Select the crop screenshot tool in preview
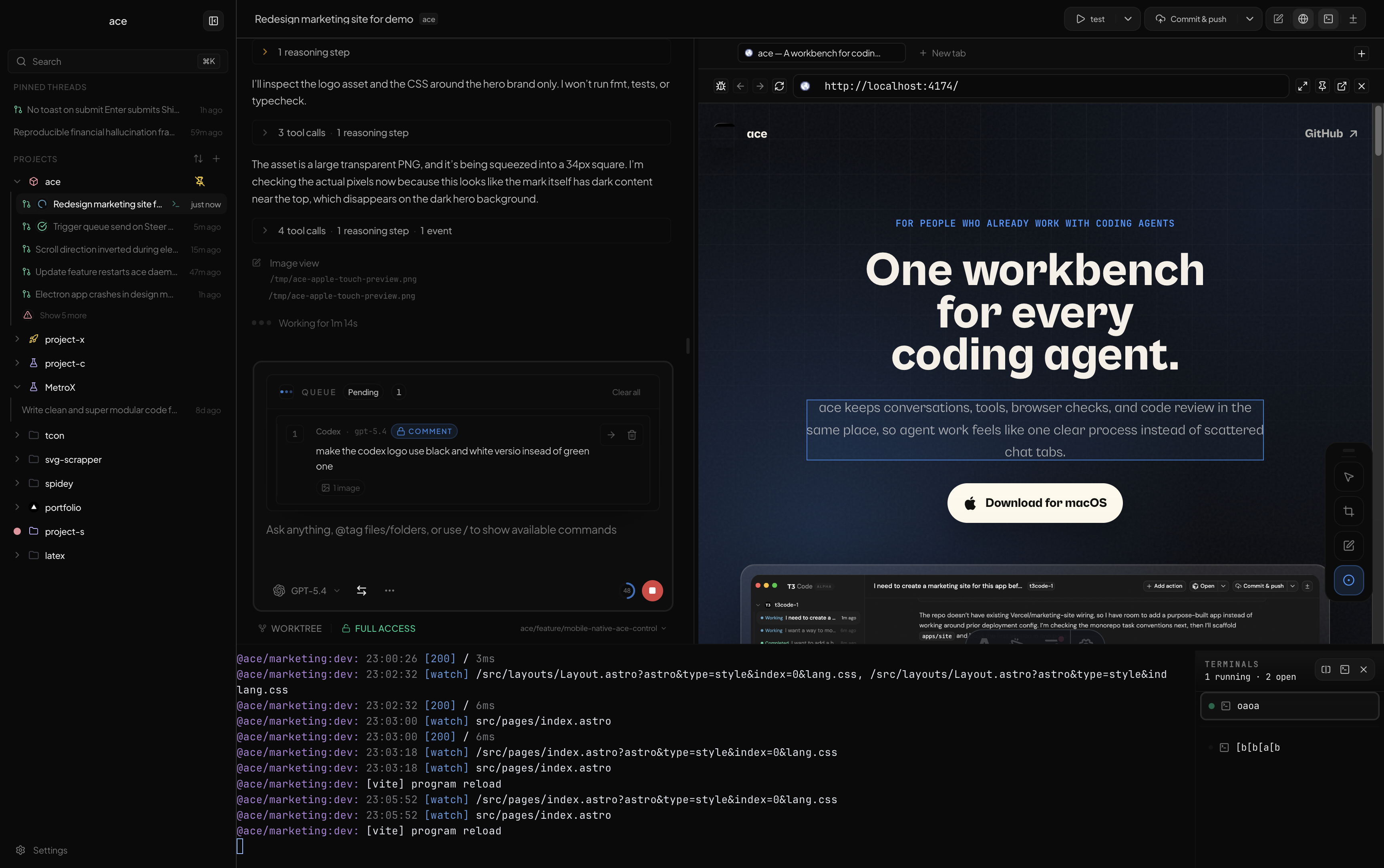This screenshot has width=1384, height=868. 1349,512
